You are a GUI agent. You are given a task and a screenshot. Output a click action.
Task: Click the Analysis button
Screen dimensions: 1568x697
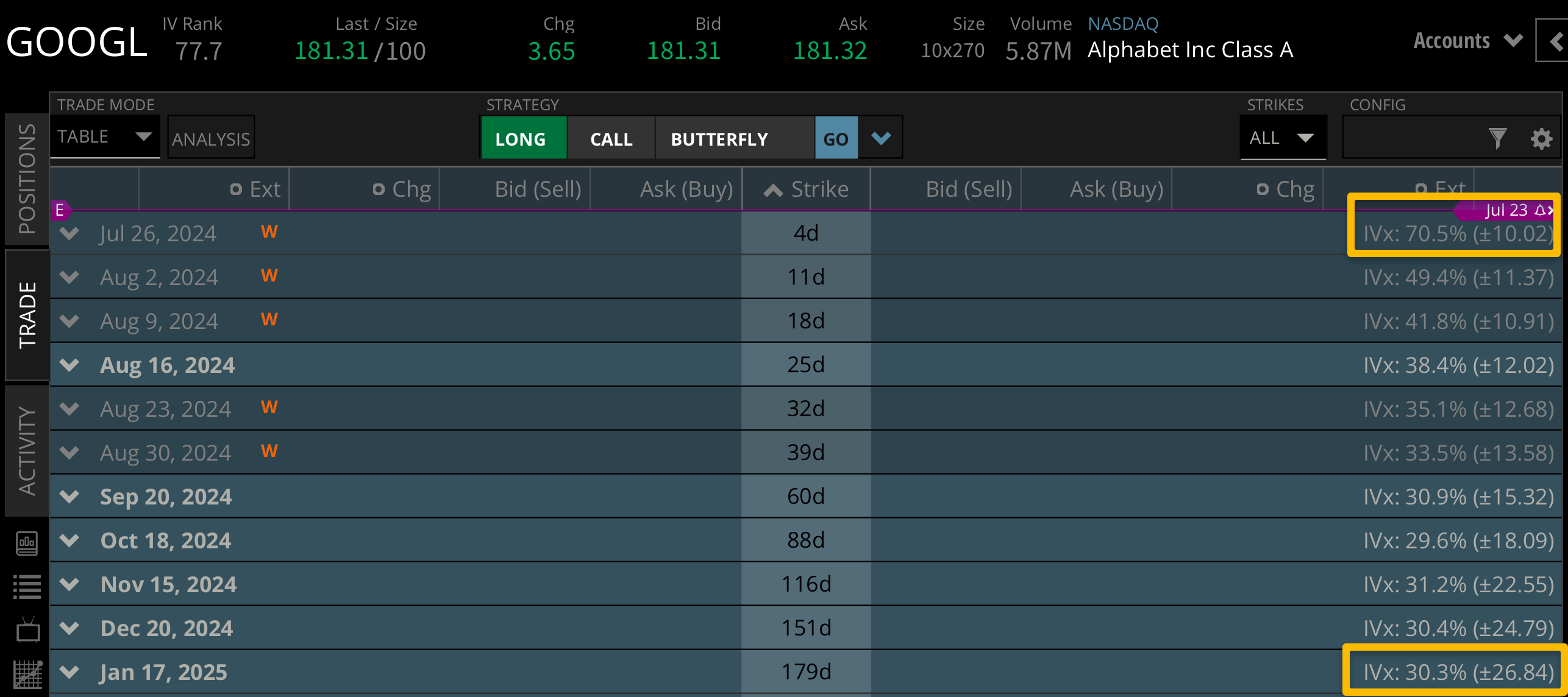211,139
